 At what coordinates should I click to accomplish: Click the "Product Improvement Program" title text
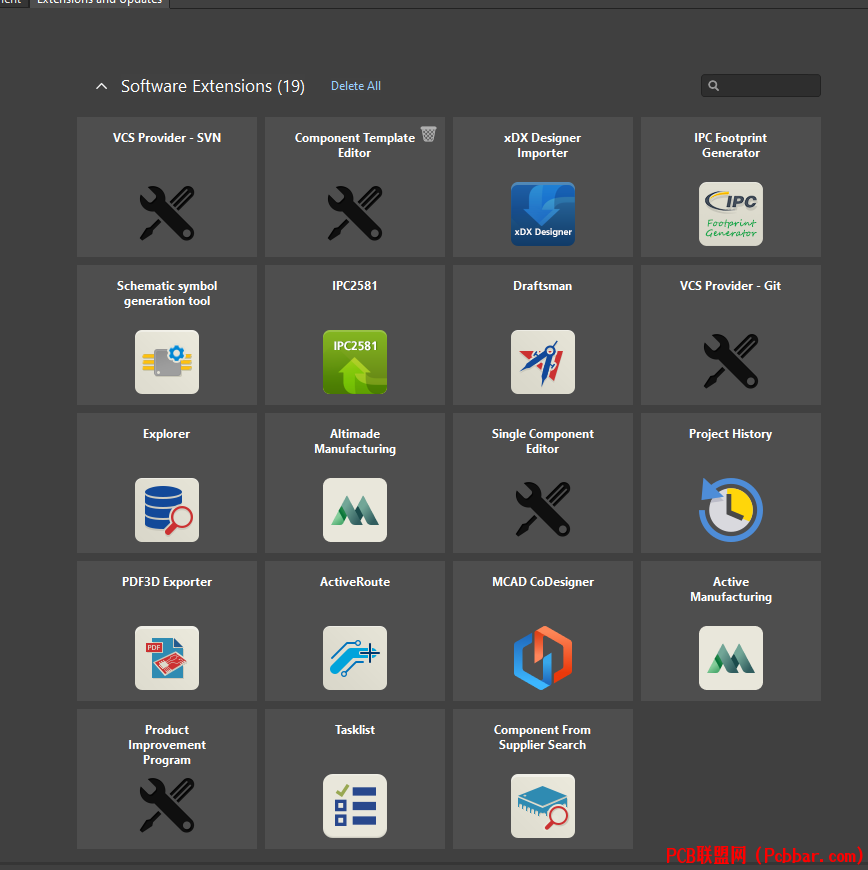tap(167, 745)
